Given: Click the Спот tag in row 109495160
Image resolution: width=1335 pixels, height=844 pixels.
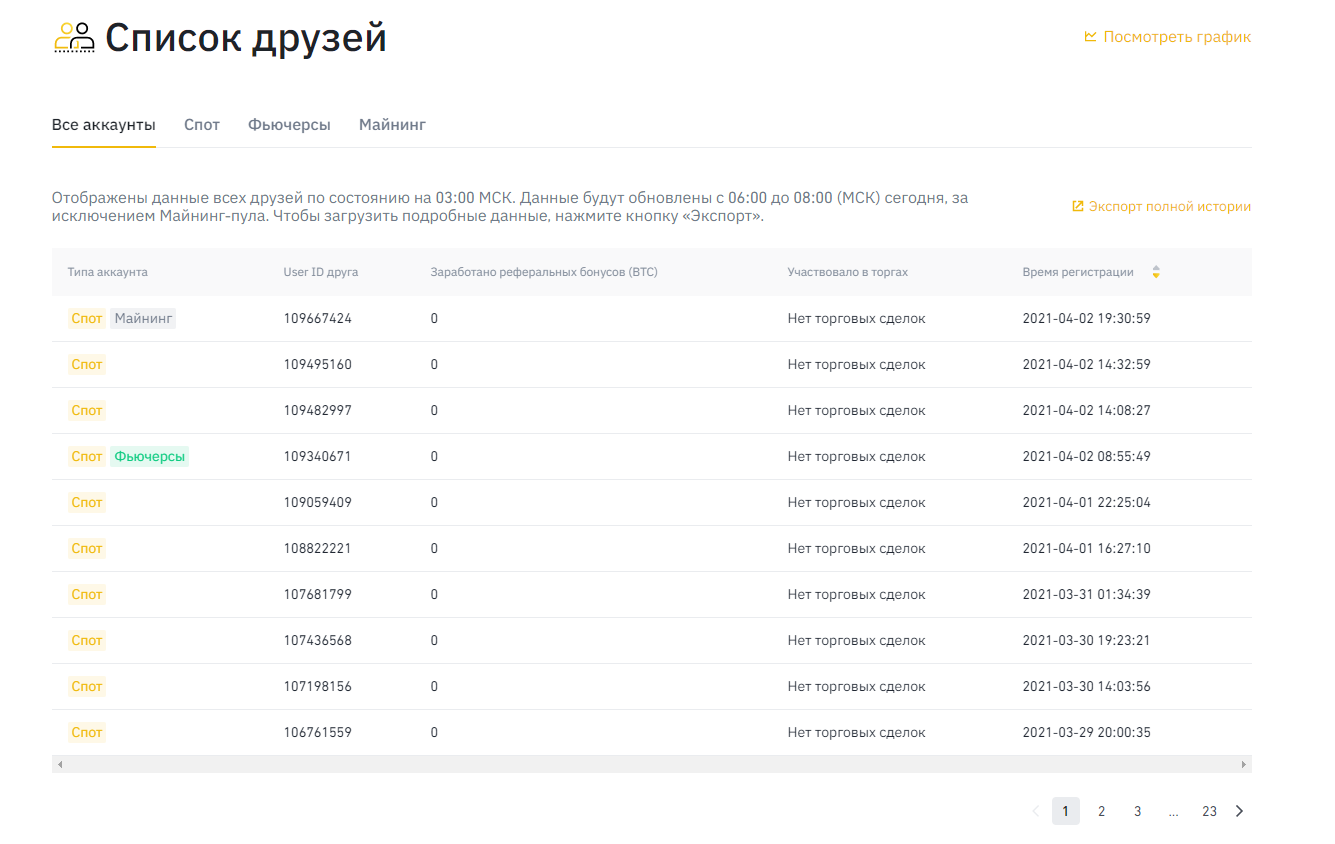Looking at the screenshot, I should [87, 365].
